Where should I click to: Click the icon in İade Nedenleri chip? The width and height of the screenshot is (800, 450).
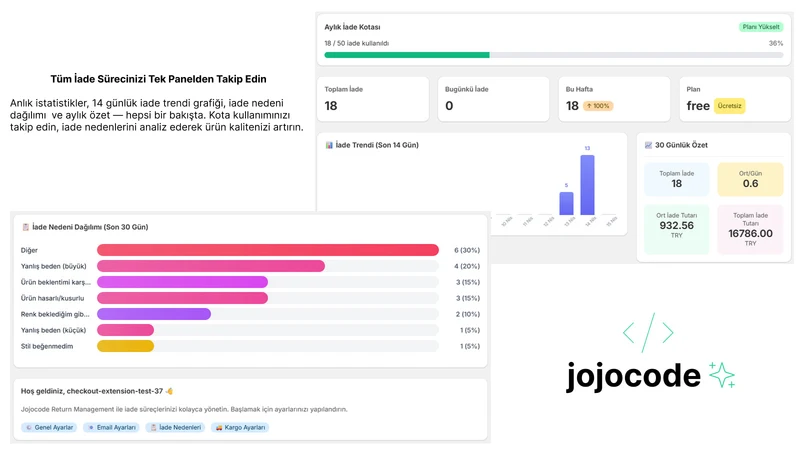click(x=153, y=428)
